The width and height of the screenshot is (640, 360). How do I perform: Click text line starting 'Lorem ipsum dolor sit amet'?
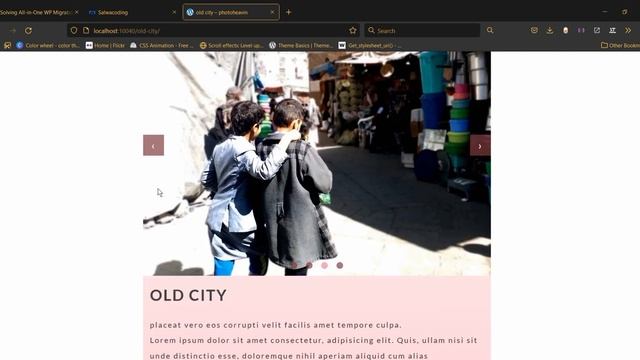click(x=313, y=340)
